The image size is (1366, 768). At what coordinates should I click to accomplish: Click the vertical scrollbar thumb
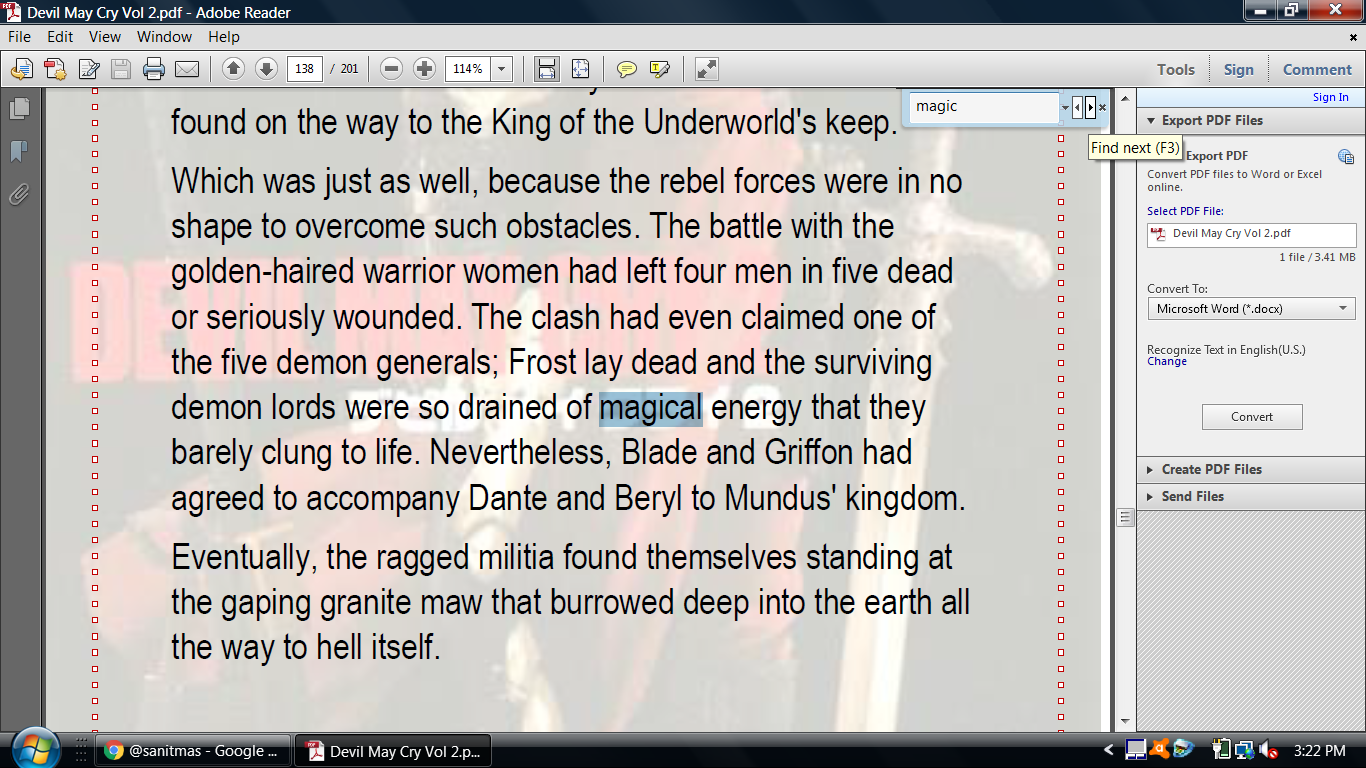coord(1125,517)
